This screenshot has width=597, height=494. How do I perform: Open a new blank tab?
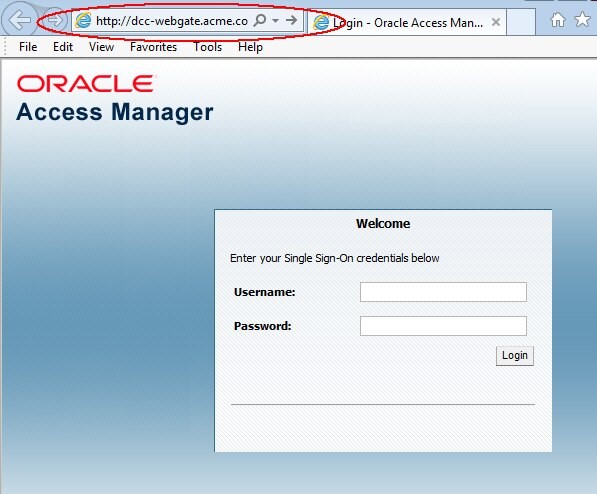point(520,22)
